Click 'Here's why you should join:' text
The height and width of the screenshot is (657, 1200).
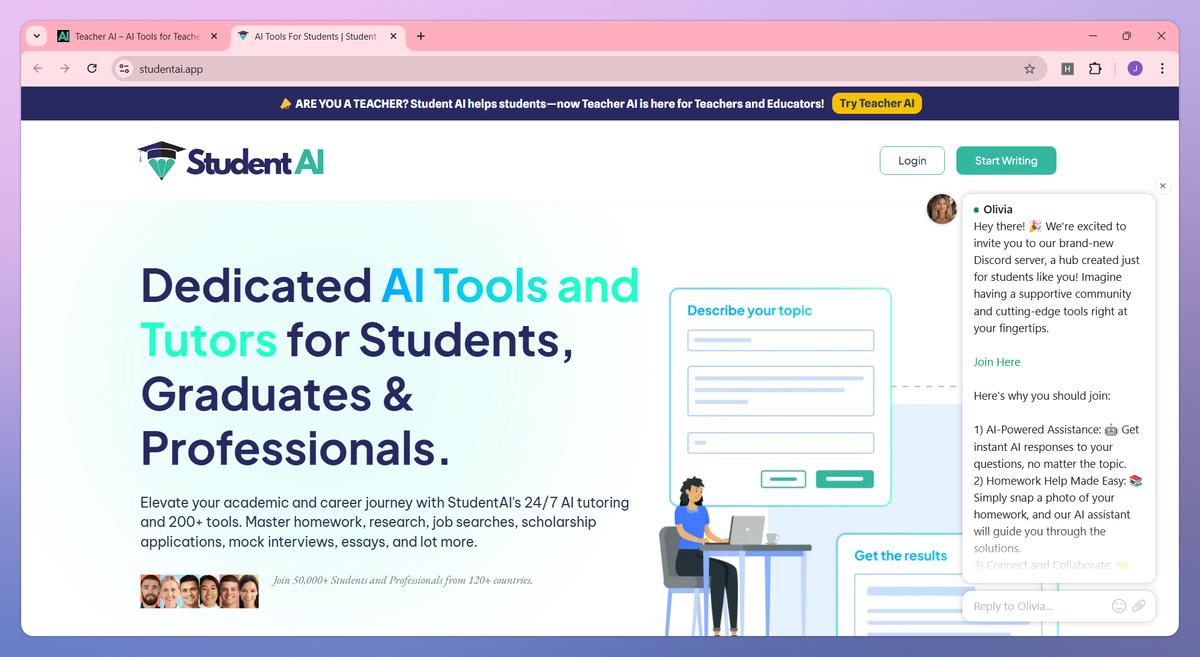click(x=1042, y=396)
